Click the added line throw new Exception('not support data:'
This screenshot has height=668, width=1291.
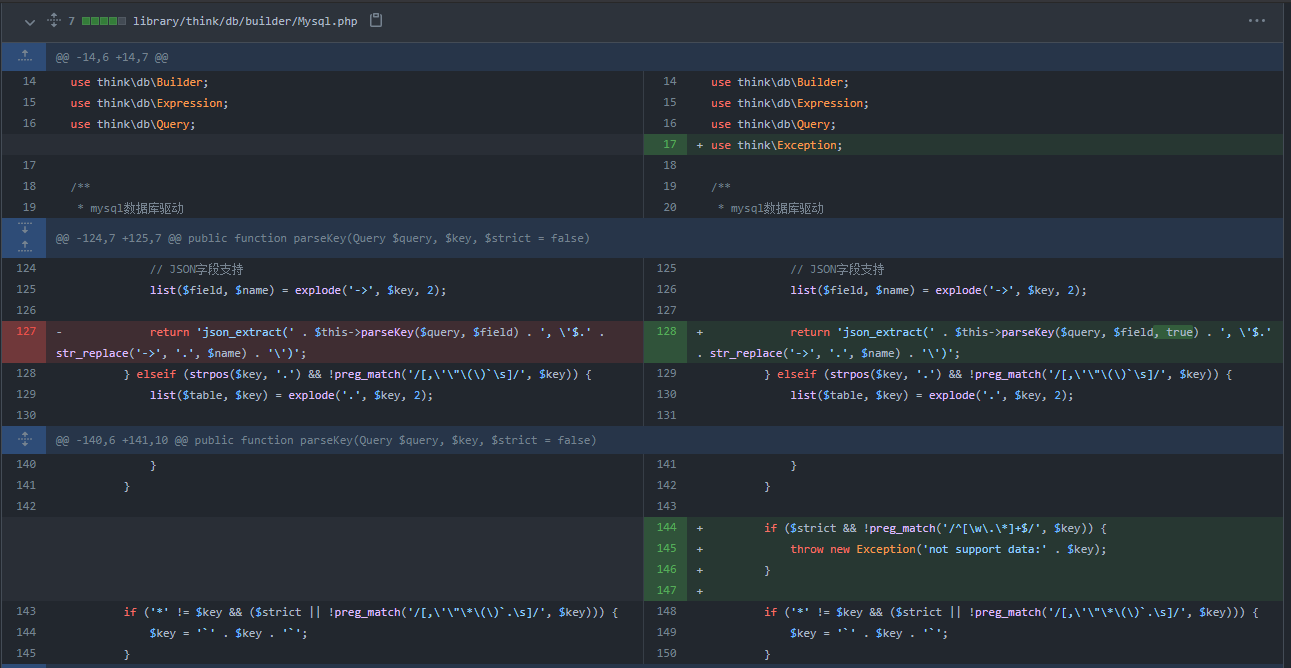coord(947,549)
